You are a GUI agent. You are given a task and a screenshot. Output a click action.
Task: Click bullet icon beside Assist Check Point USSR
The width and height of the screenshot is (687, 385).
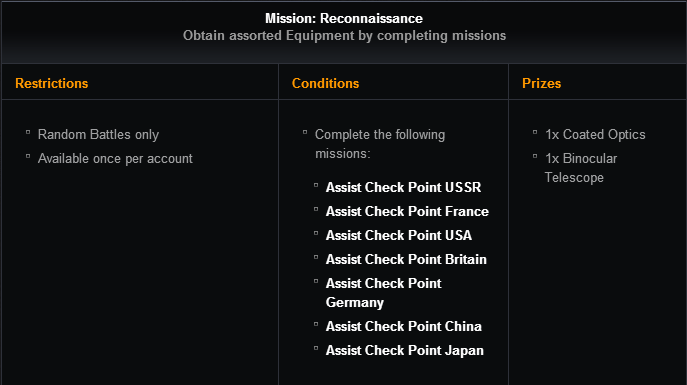tap(316, 185)
